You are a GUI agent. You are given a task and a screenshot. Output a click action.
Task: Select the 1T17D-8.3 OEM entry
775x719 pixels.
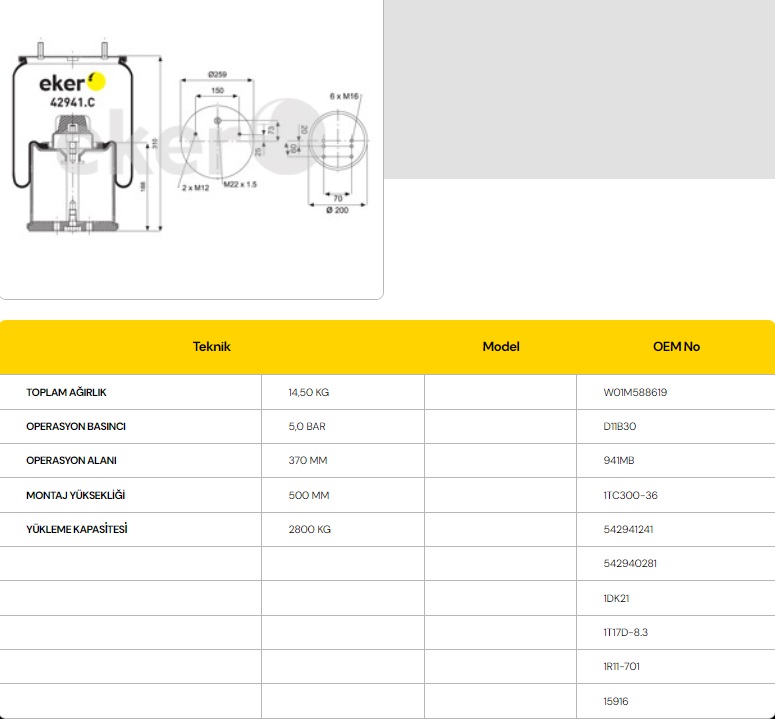626,632
